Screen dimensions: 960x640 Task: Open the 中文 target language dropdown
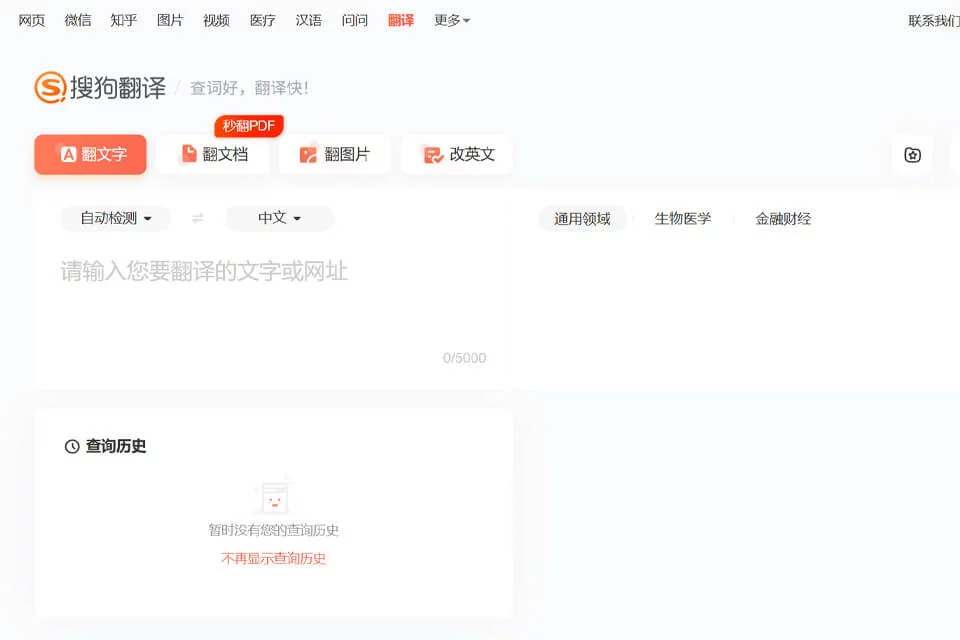click(280, 218)
